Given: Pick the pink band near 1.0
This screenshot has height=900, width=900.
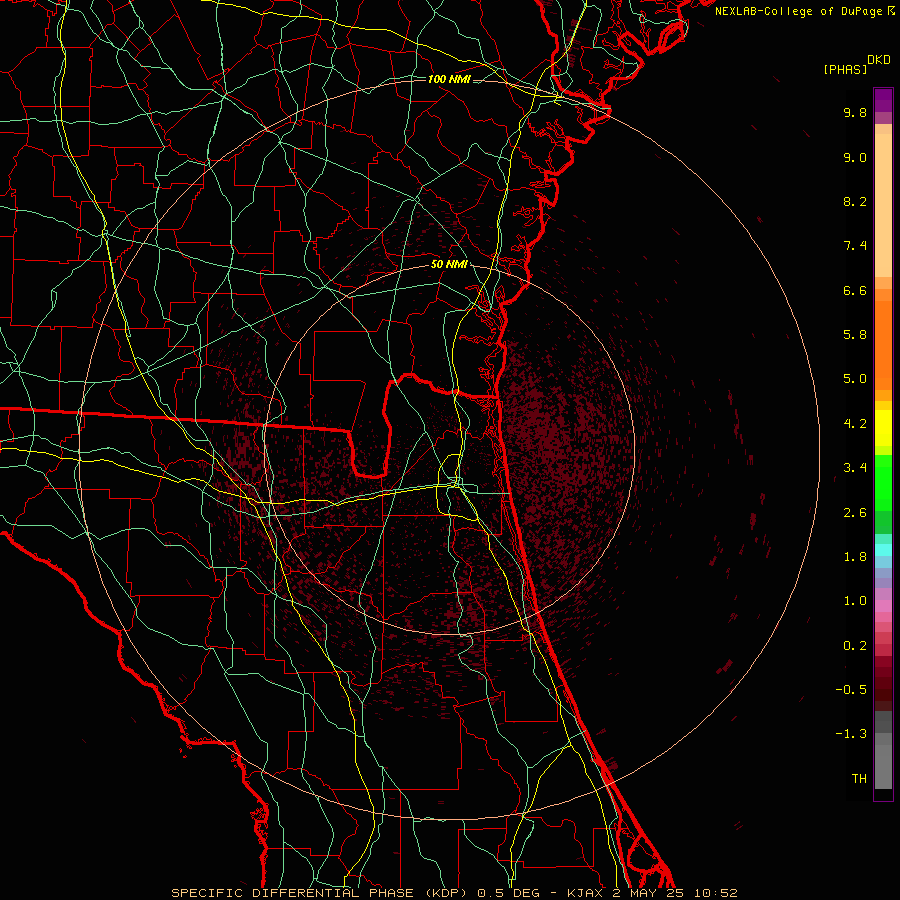Looking at the screenshot, I should (x=883, y=606).
